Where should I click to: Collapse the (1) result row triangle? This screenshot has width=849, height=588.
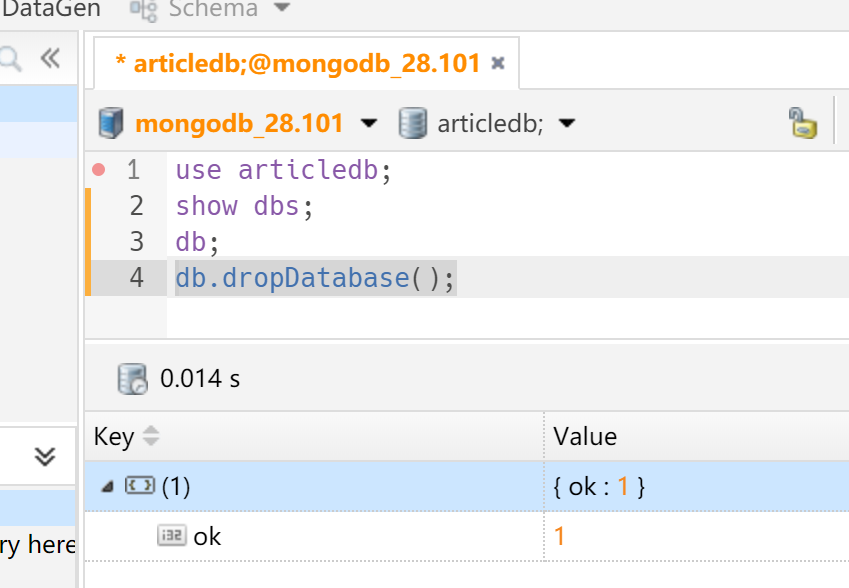107,487
